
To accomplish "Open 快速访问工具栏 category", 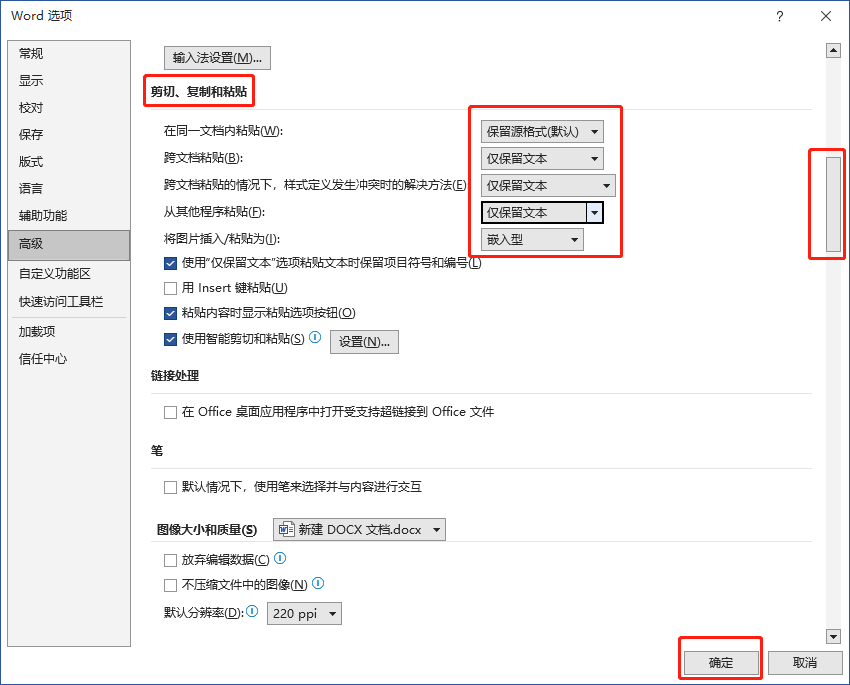I will coord(69,302).
